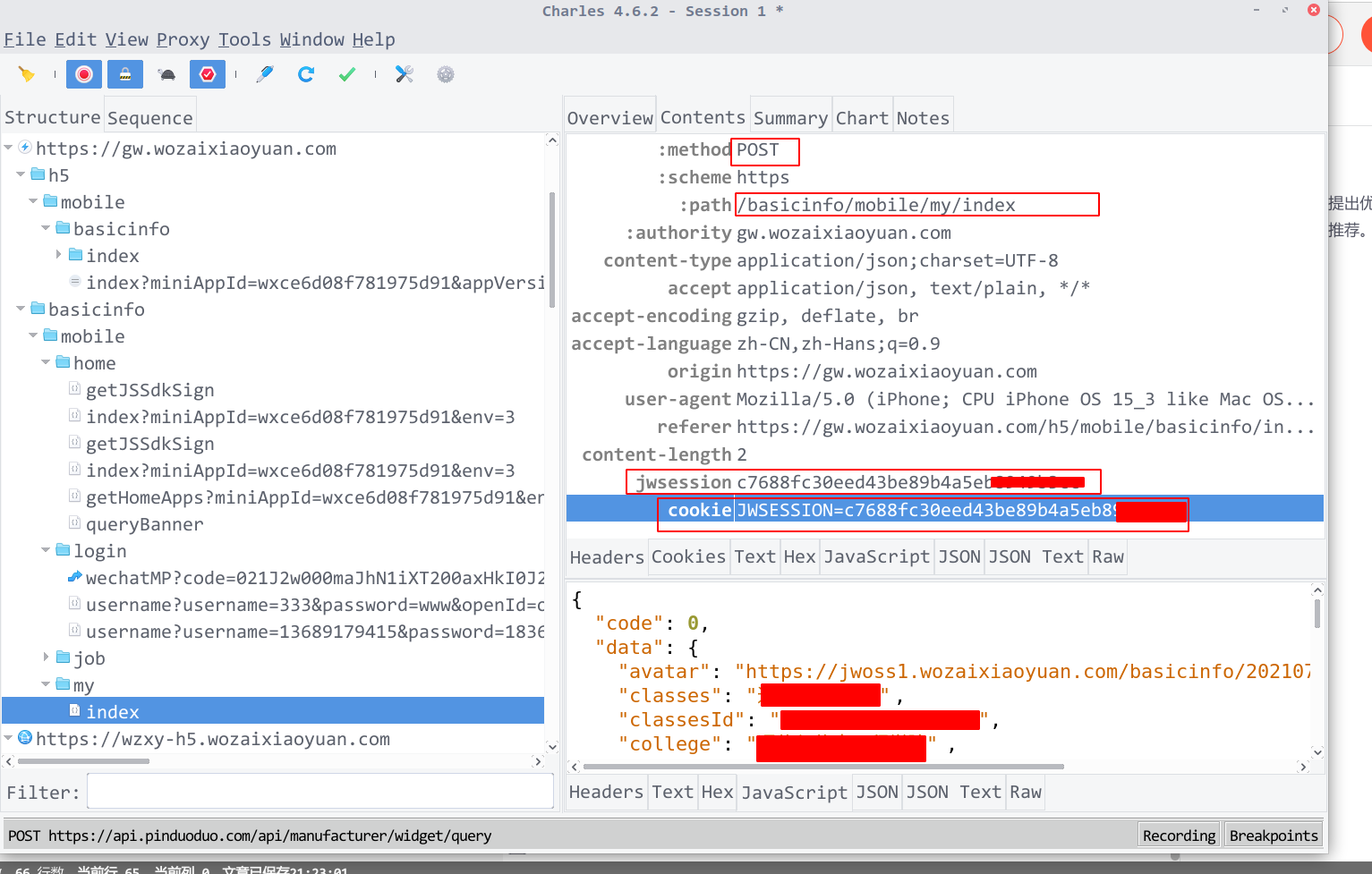Toggle SSL proxying lock icon
Viewport: 1372px width, 874px height.
pos(125,74)
